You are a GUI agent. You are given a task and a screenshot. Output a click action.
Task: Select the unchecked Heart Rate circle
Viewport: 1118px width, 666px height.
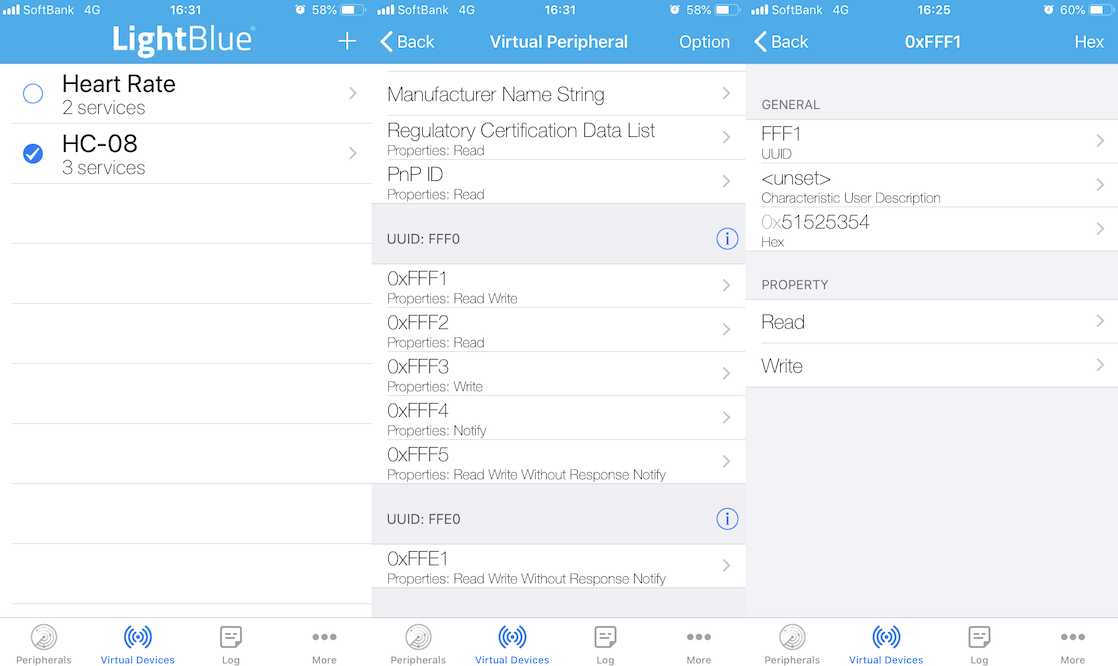[x=33, y=94]
